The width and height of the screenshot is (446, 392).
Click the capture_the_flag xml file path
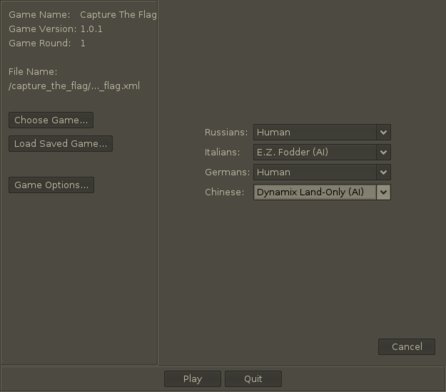(74, 86)
